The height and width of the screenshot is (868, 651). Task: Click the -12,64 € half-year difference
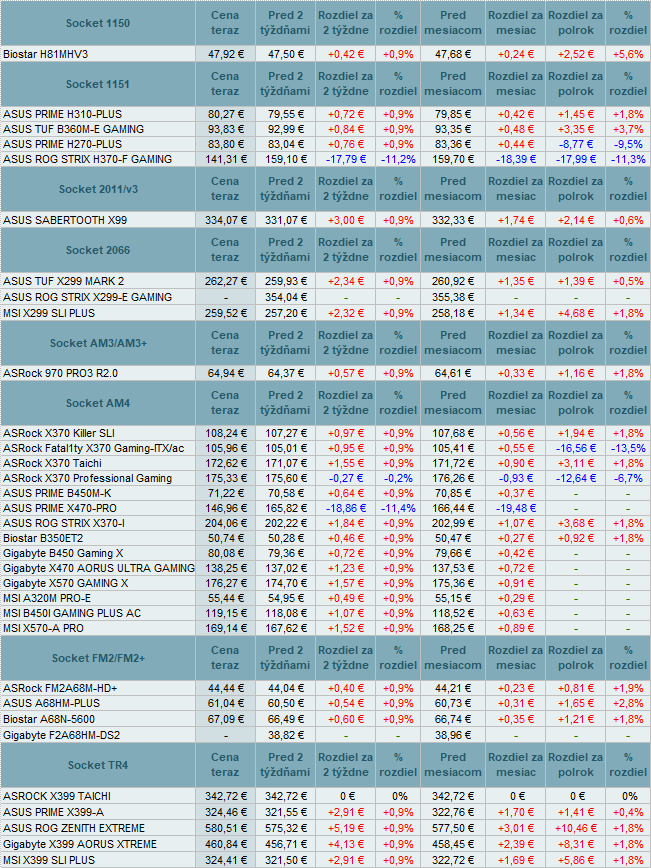pos(576,478)
